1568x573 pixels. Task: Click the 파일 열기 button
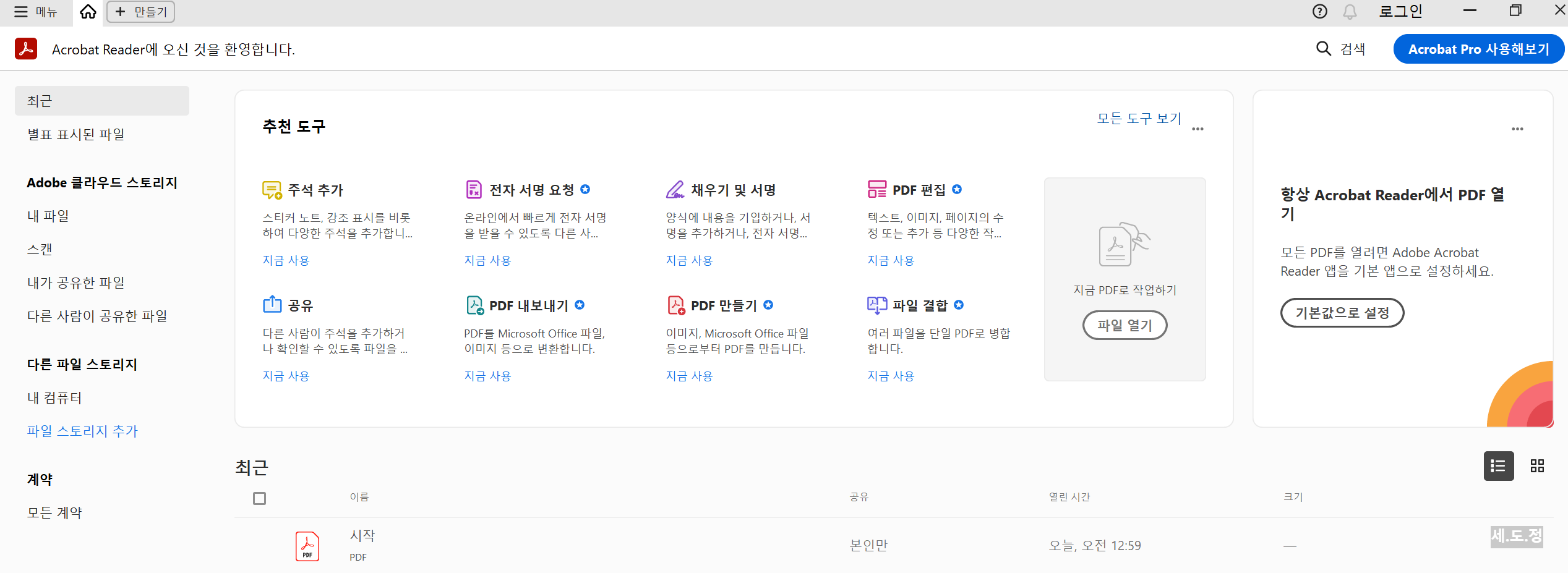[x=1125, y=325]
